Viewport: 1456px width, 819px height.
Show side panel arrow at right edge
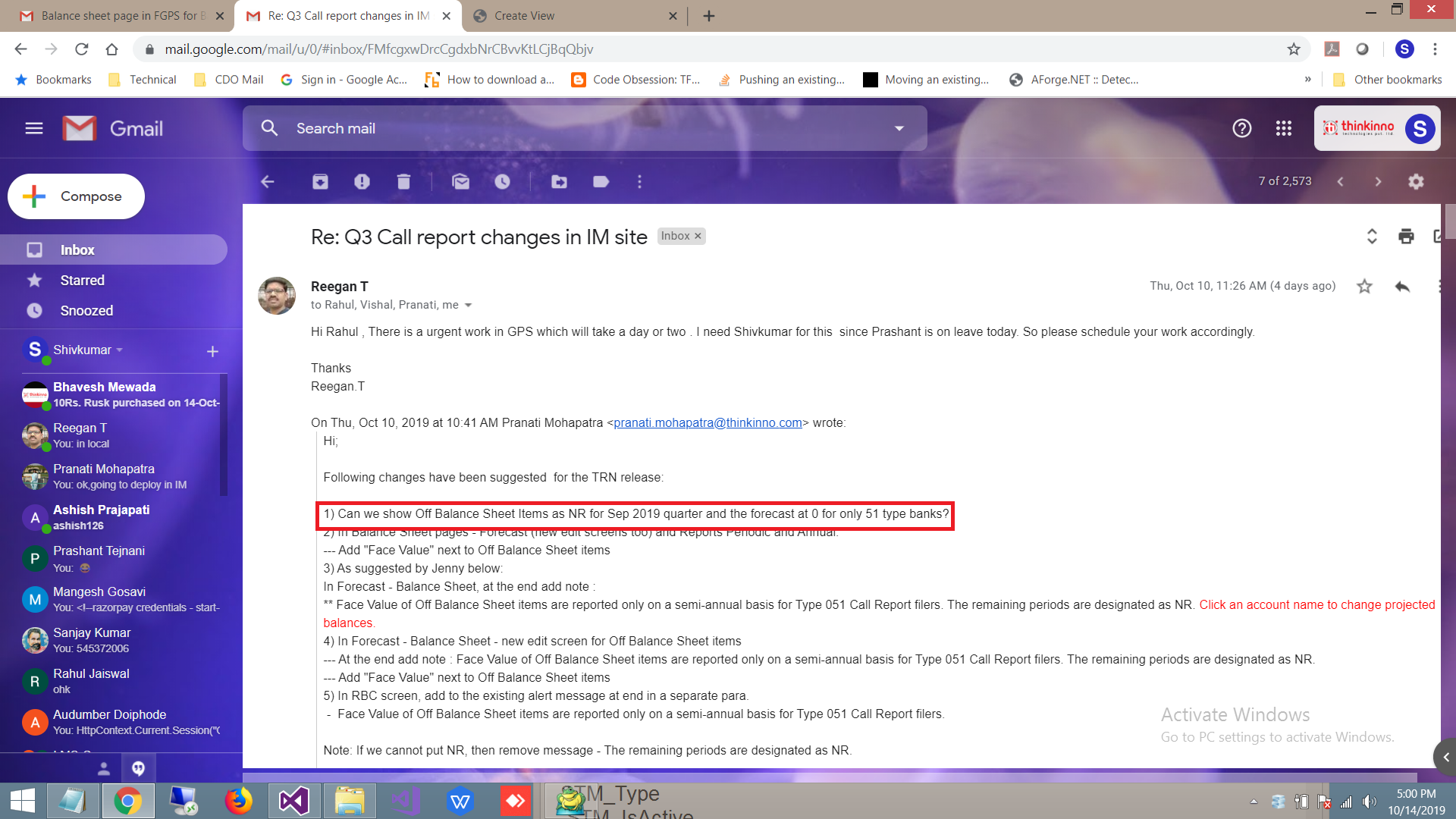click(x=1445, y=757)
